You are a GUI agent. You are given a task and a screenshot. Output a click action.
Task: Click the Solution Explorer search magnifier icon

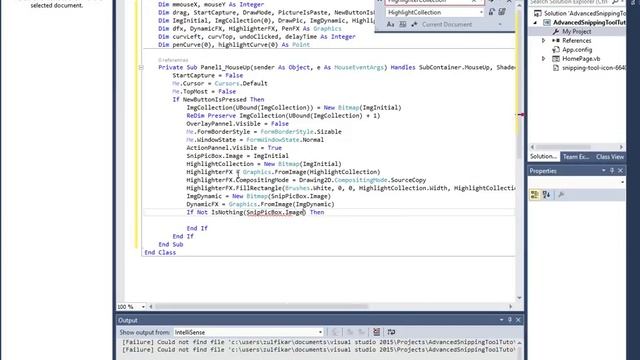(616, 2)
